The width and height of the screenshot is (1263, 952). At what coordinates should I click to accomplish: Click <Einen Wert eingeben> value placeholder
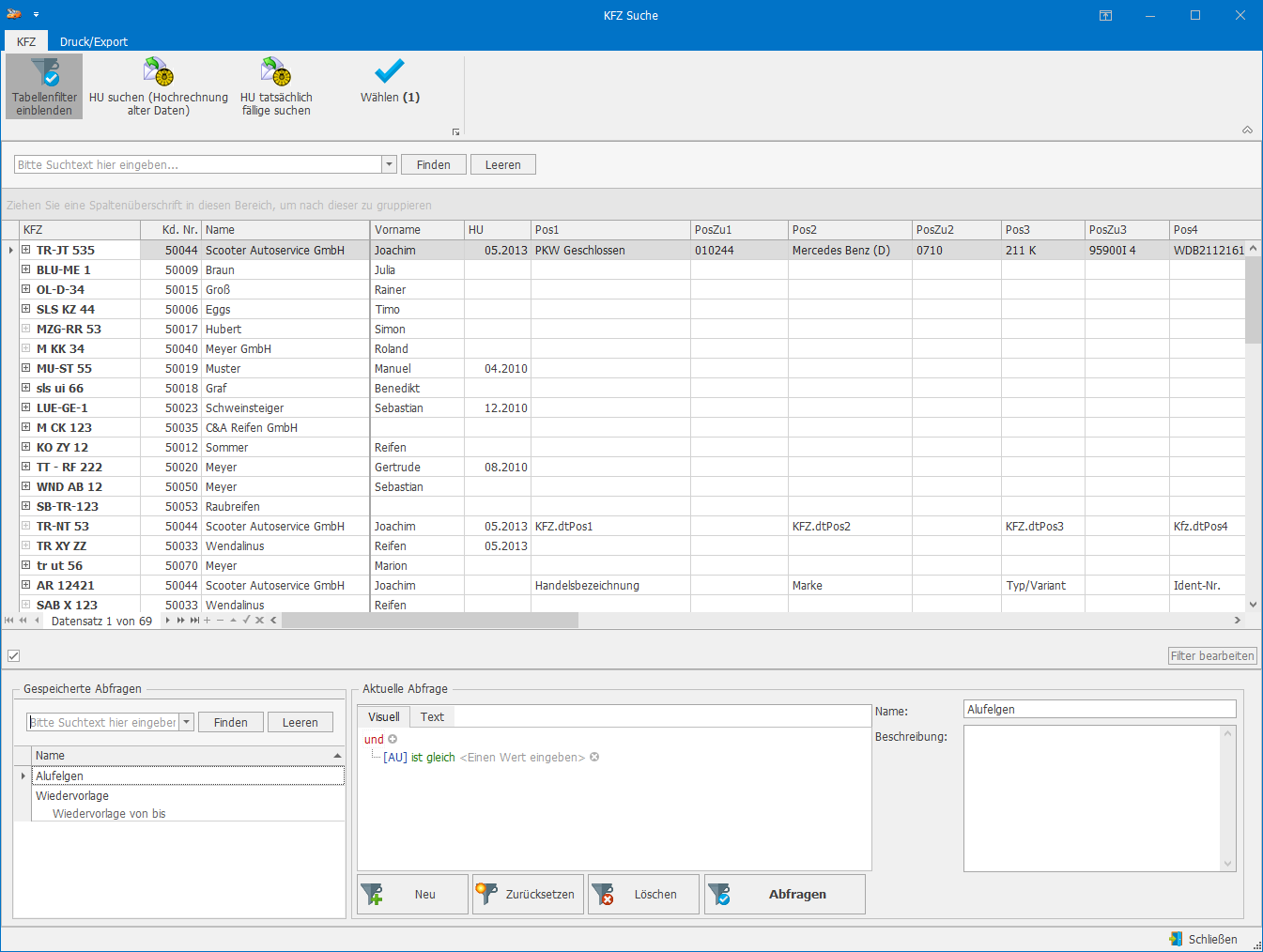pyautogui.click(x=522, y=757)
